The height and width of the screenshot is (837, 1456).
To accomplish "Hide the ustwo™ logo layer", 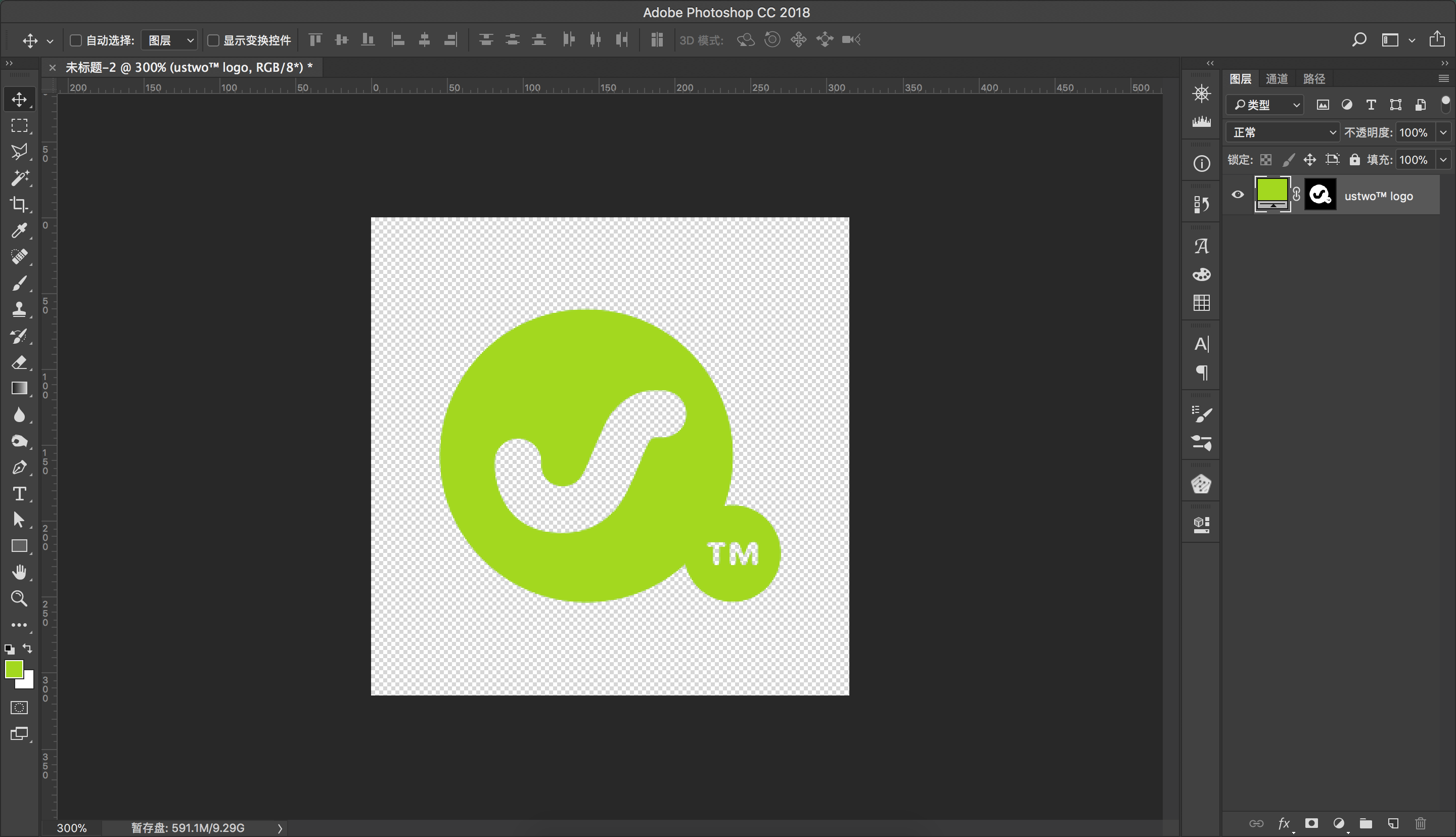I will (1238, 195).
